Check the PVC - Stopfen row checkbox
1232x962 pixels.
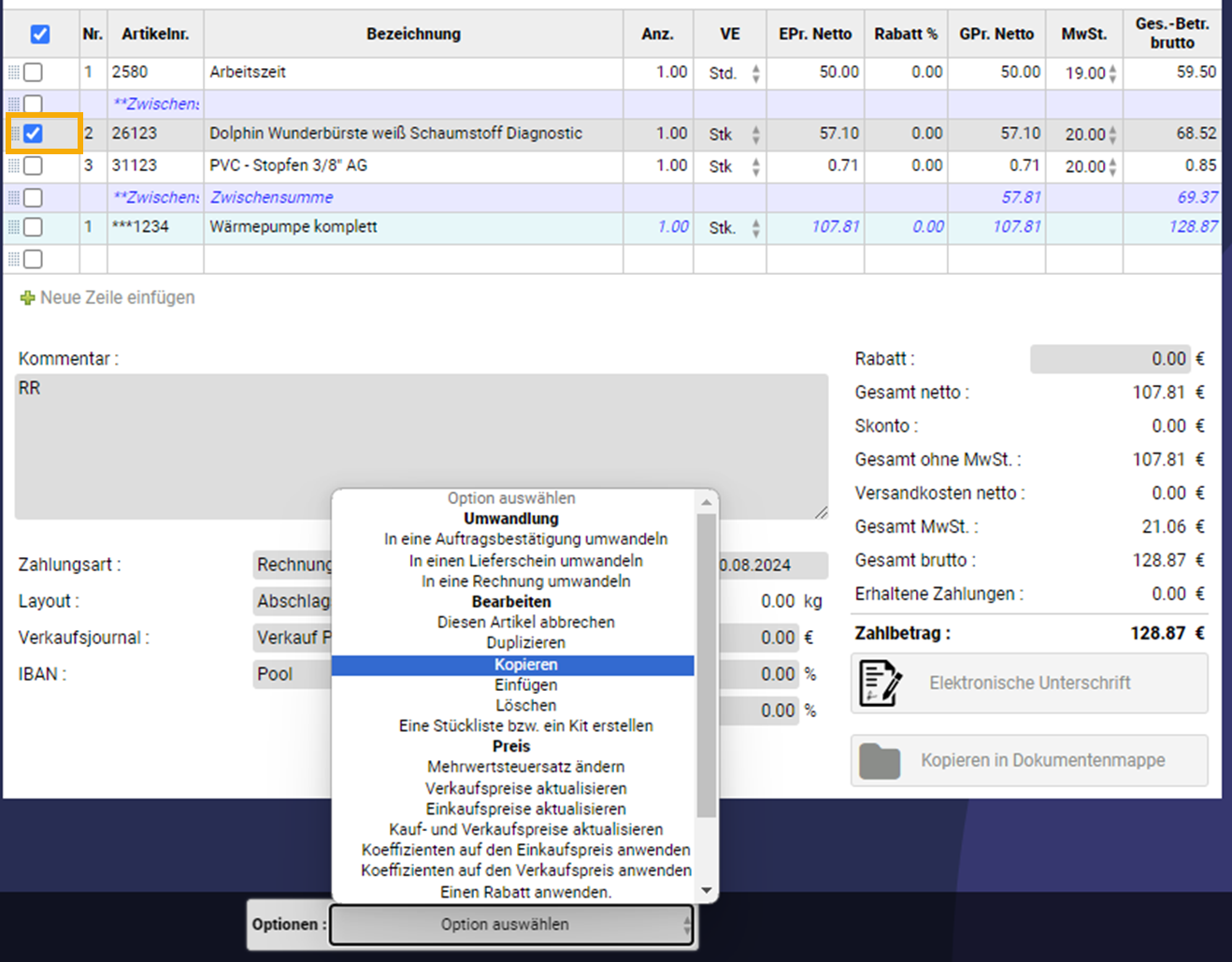(x=34, y=166)
